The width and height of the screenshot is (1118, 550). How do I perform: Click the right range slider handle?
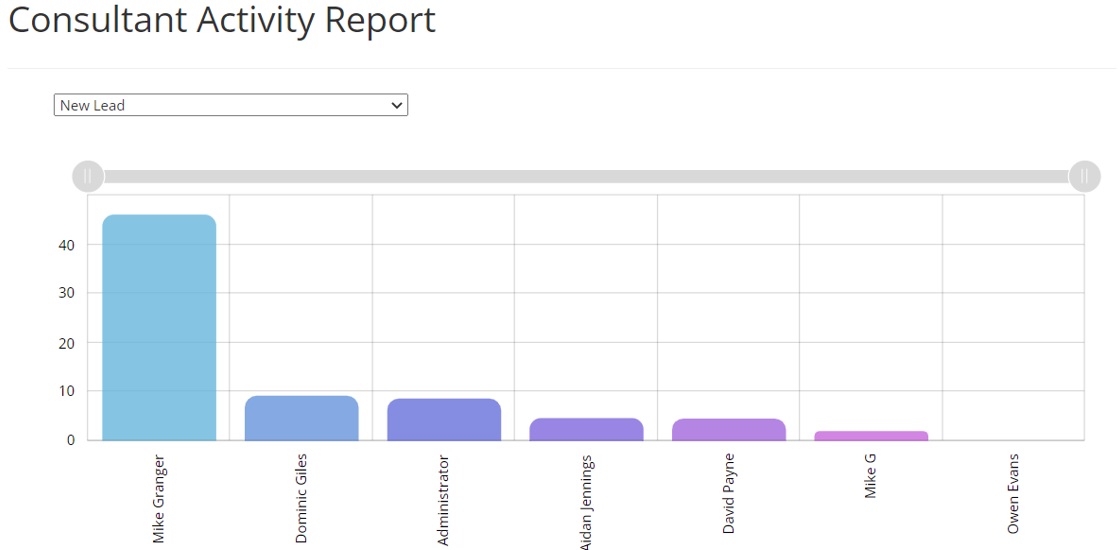click(x=1084, y=177)
